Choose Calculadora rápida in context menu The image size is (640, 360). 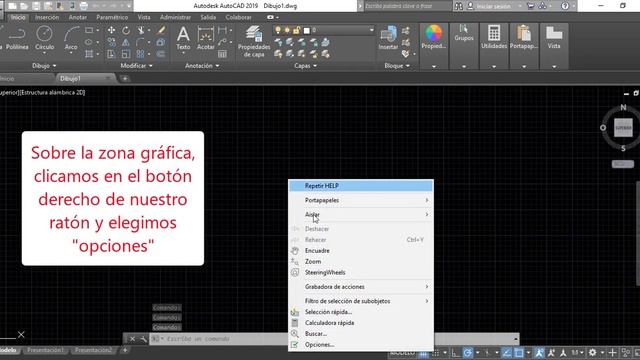pyautogui.click(x=361, y=323)
